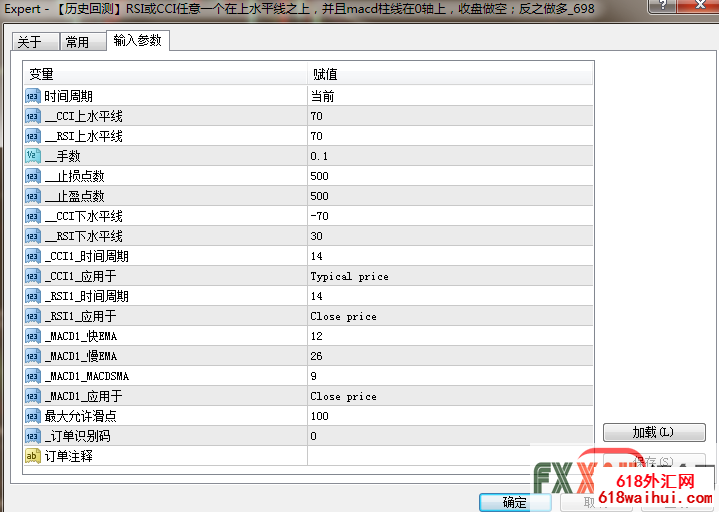Image resolution: width=719 pixels, height=512 pixels.
Task: Click the icon beside 时间周期 row
Action: 33,96
